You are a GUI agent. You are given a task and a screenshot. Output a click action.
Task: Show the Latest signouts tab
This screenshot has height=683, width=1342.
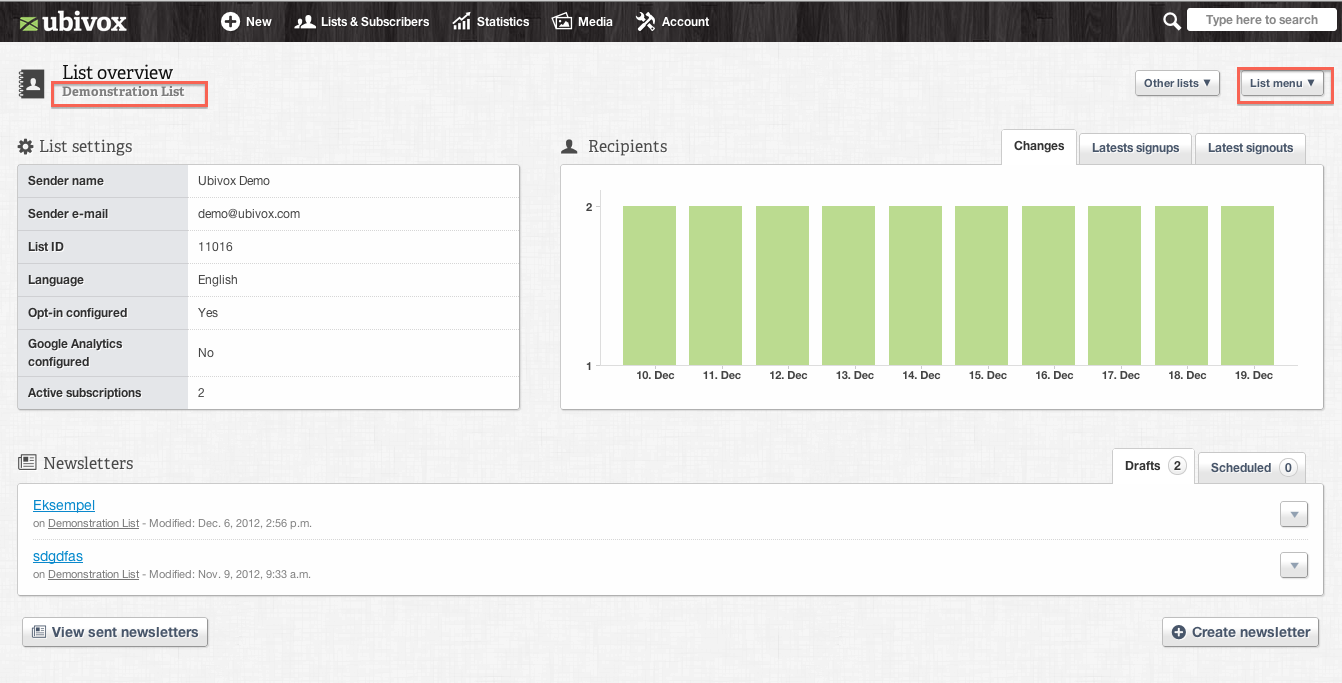coord(1250,148)
